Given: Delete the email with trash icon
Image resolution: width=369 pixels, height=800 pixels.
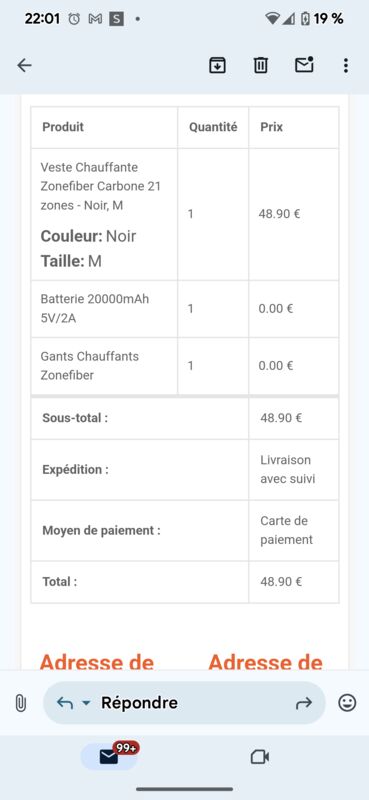Looking at the screenshot, I should 261,65.
